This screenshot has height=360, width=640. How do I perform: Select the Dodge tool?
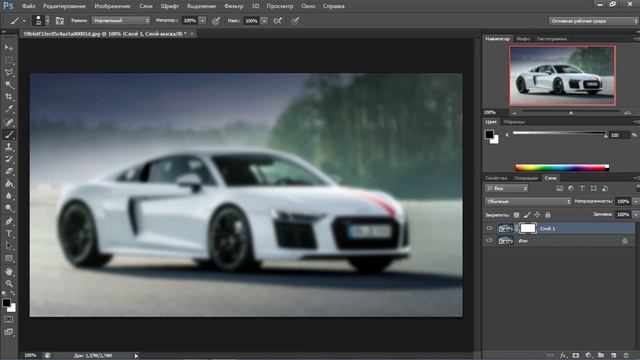(x=9, y=209)
